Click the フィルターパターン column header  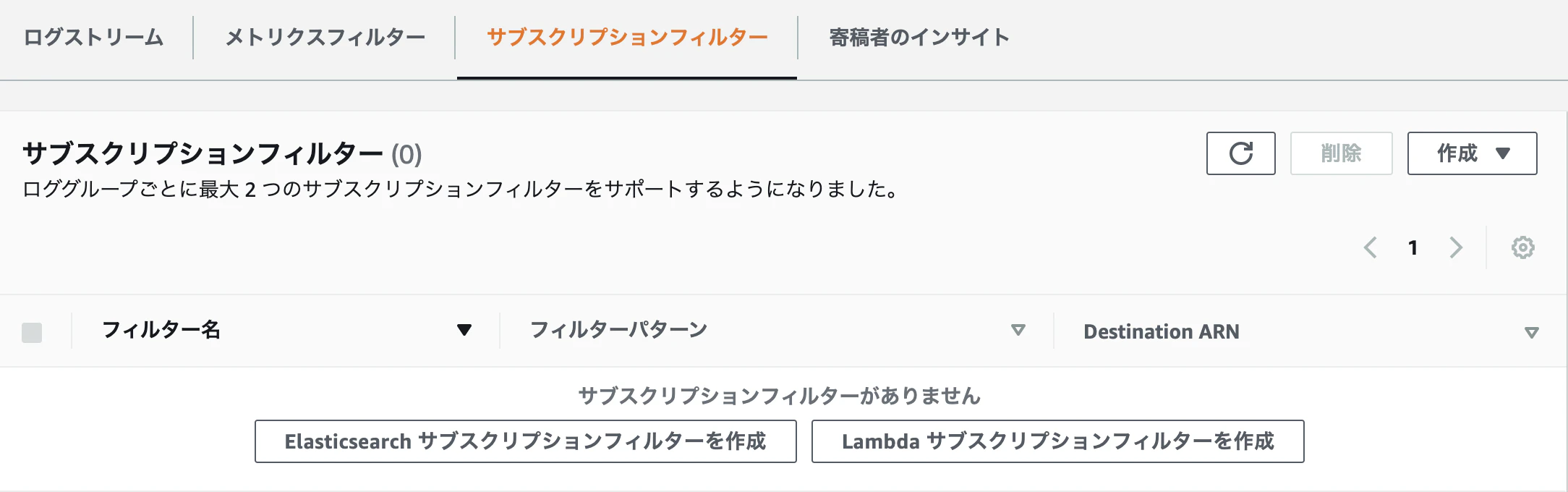pyautogui.click(x=618, y=330)
